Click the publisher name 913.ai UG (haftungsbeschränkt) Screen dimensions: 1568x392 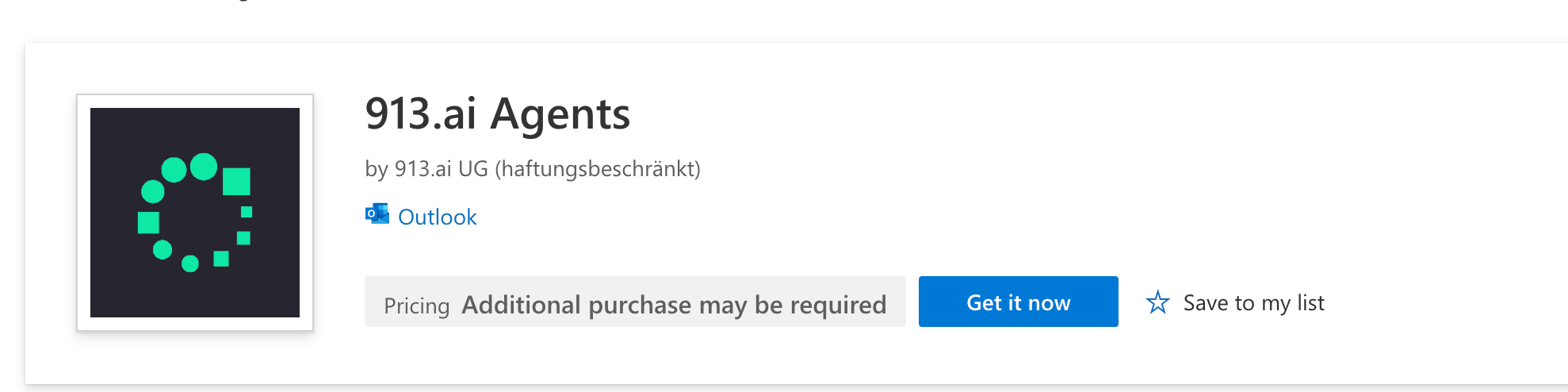coord(547,169)
